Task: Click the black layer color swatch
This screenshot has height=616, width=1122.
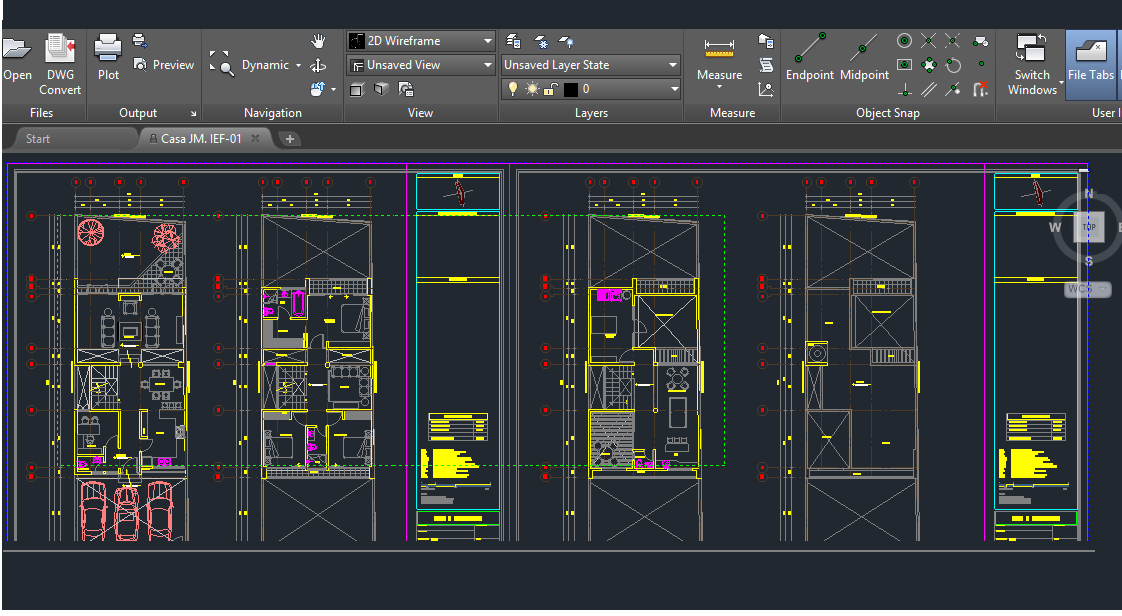Action: coord(572,88)
